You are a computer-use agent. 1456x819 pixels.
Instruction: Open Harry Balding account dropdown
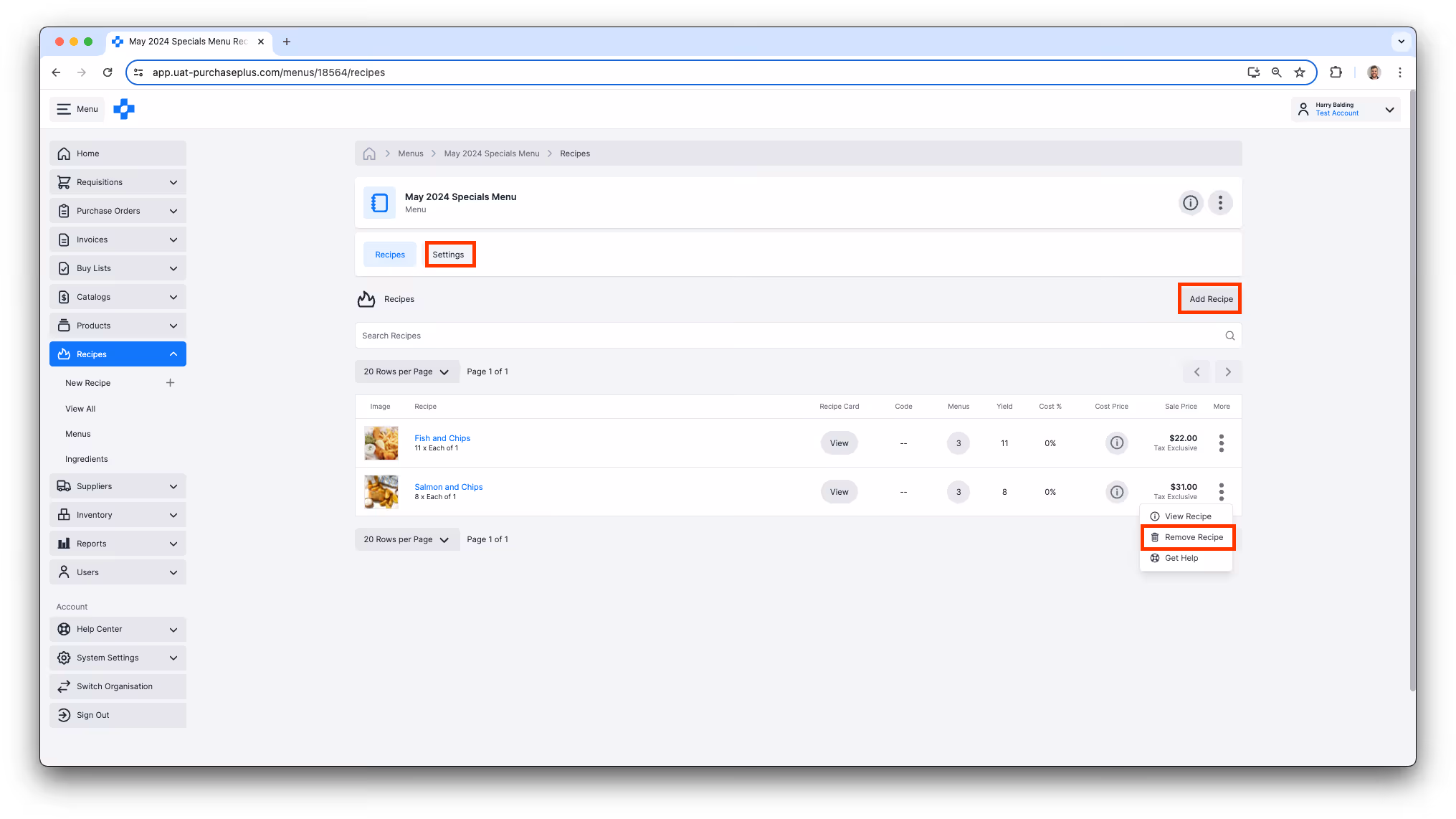point(1346,109)
